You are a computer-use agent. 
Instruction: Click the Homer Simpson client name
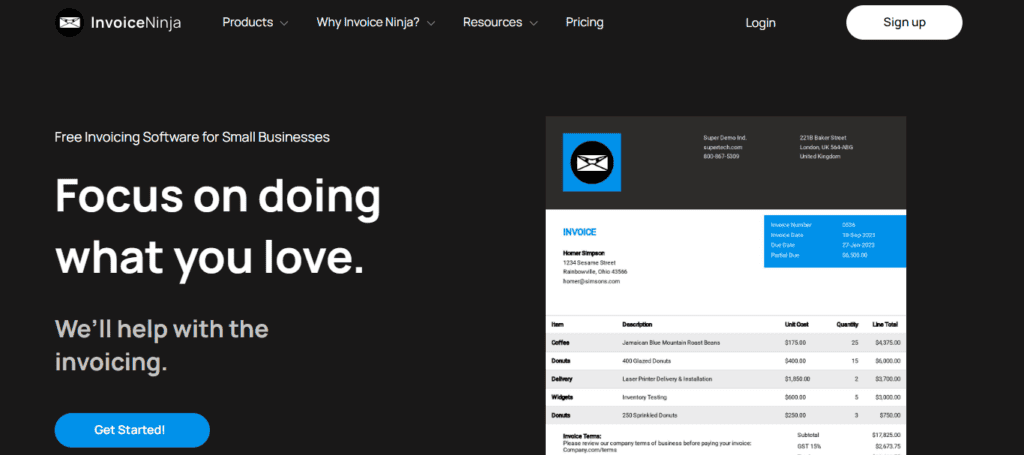[x=584, y=253]
